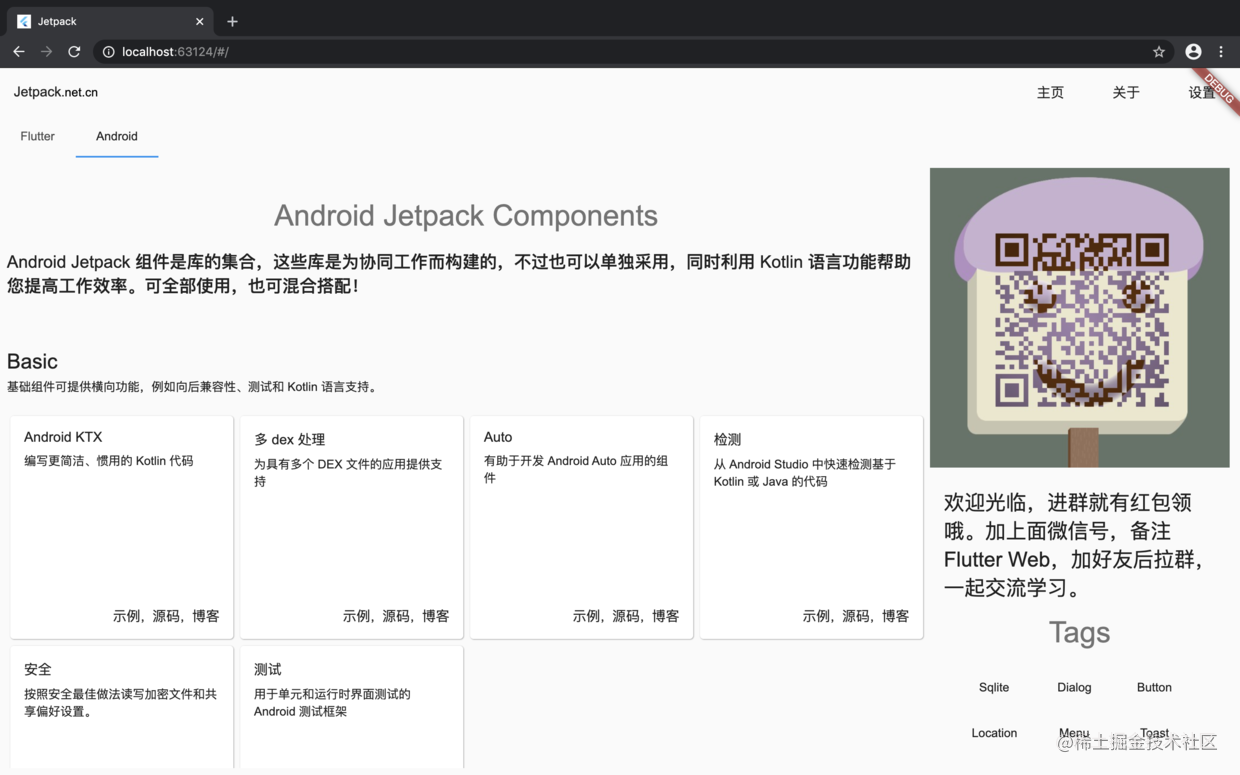Select the Android tab
The width and height of the screenshot is (1240, 775).
click(x=117, y=137)
